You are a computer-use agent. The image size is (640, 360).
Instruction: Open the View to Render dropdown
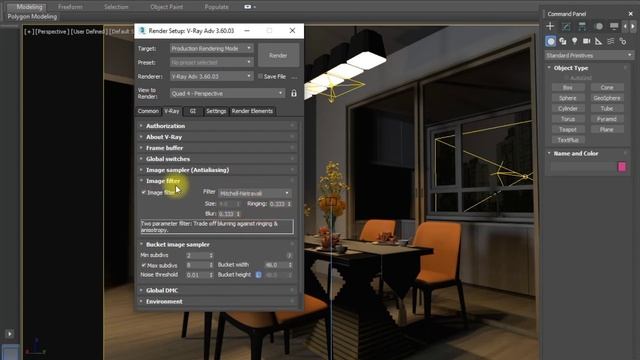tap(227, 93)
